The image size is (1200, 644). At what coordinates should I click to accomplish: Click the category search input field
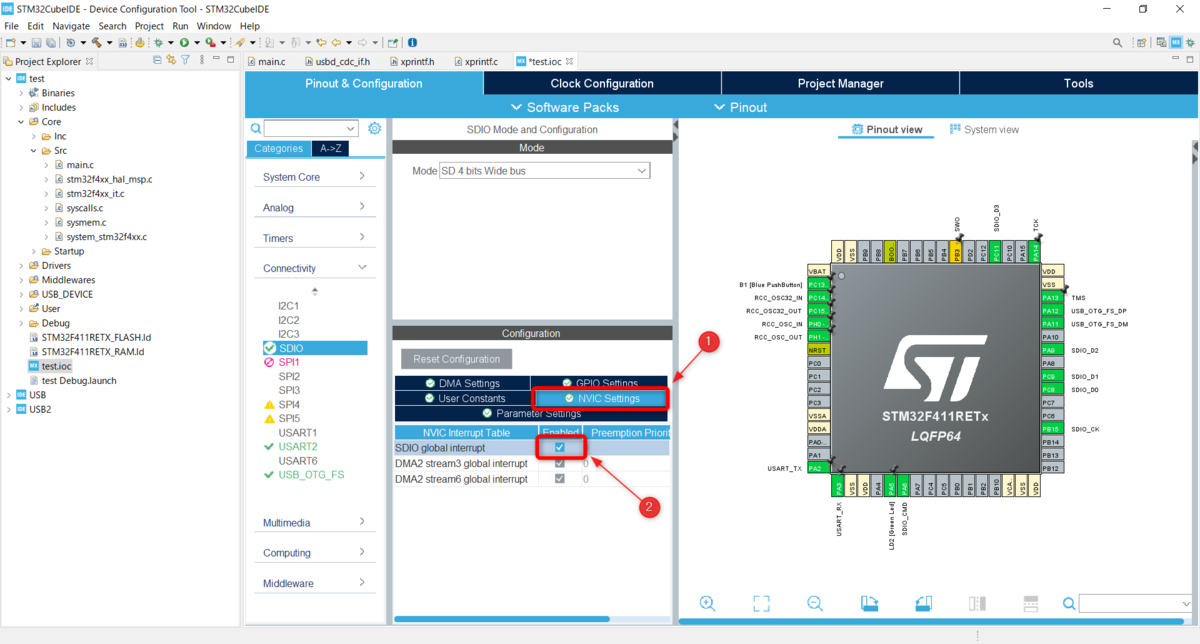pyautogui.click(x=311, y=129)
